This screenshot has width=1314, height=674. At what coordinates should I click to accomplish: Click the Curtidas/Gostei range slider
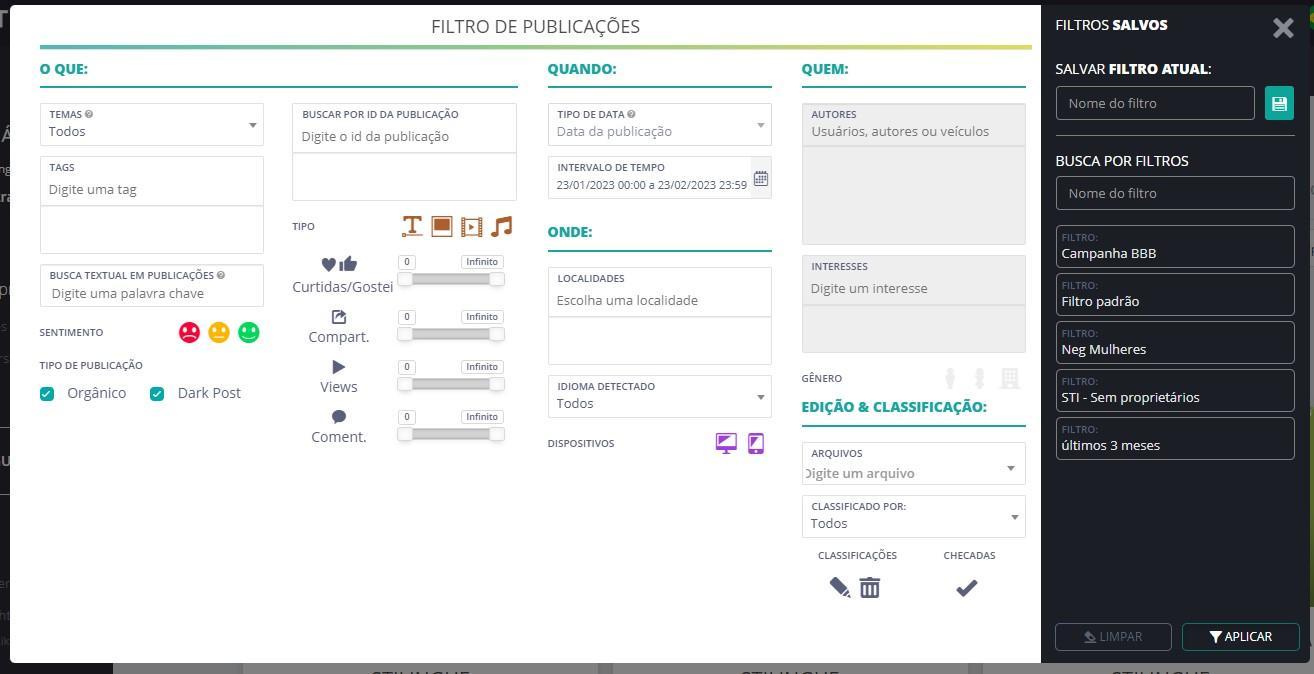(x=451, y=279)
